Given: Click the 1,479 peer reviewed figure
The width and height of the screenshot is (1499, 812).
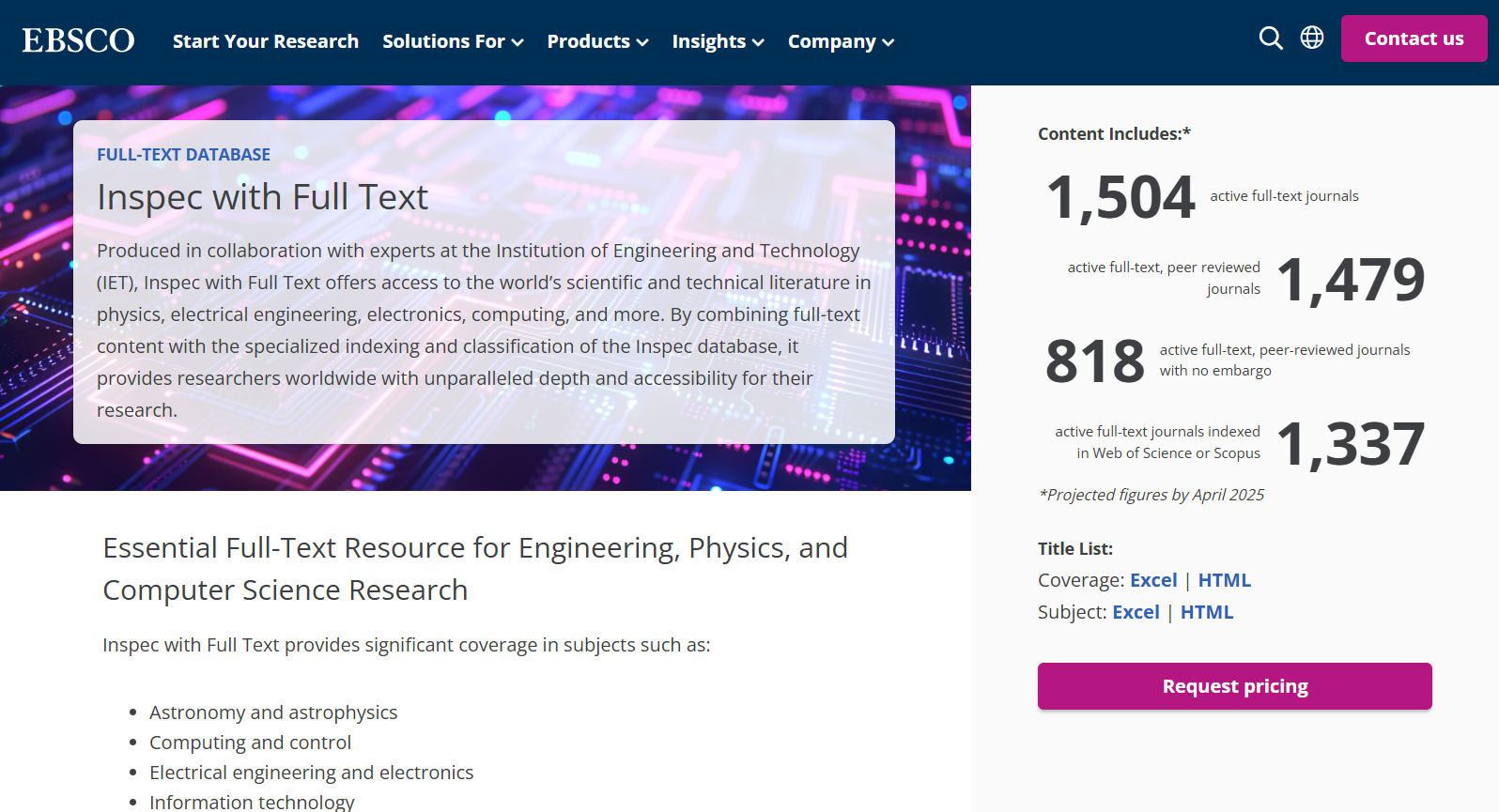Looking at the screenshot, I should (x=1352, y=279).
